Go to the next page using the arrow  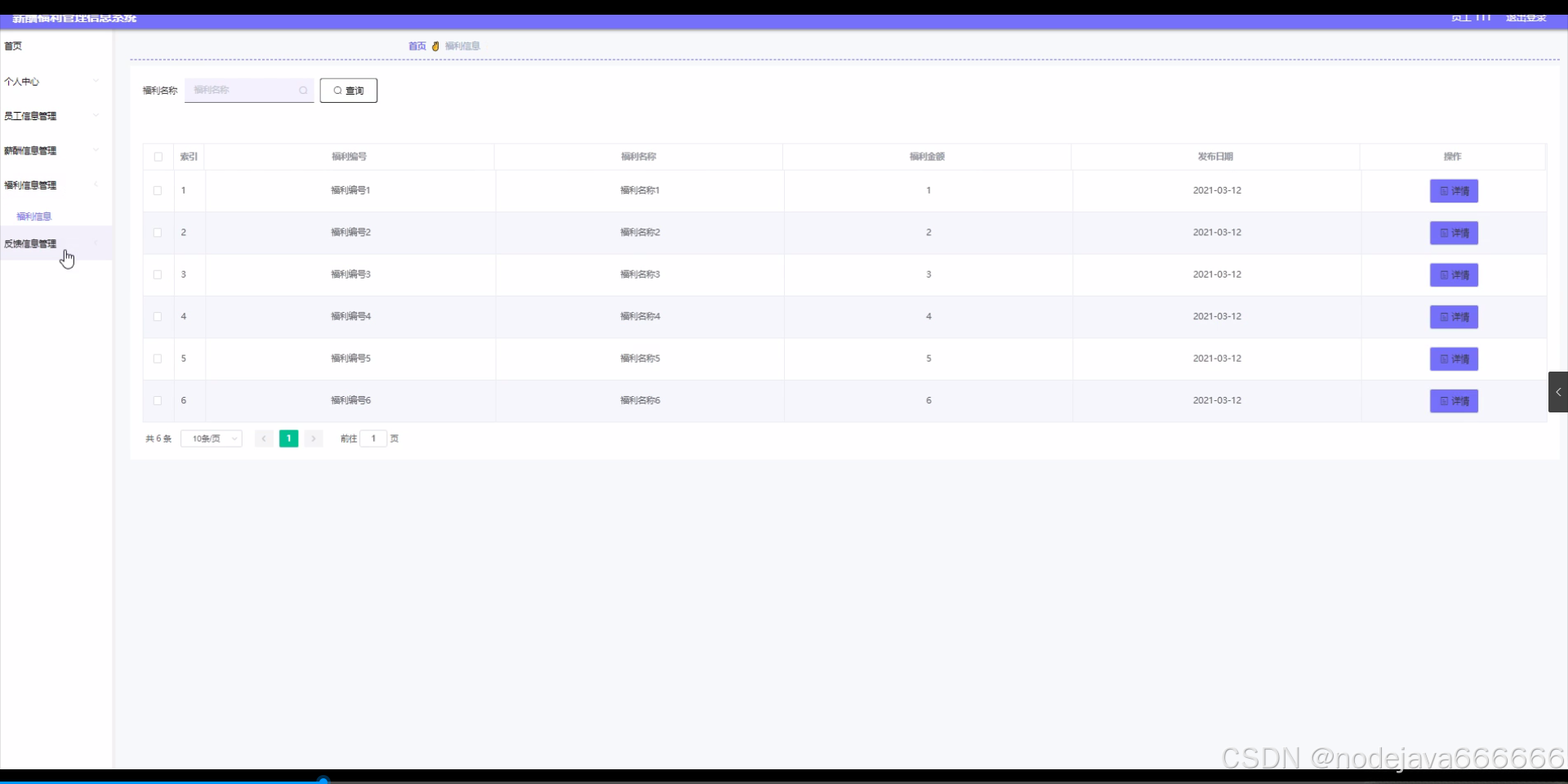coord(314,439)
